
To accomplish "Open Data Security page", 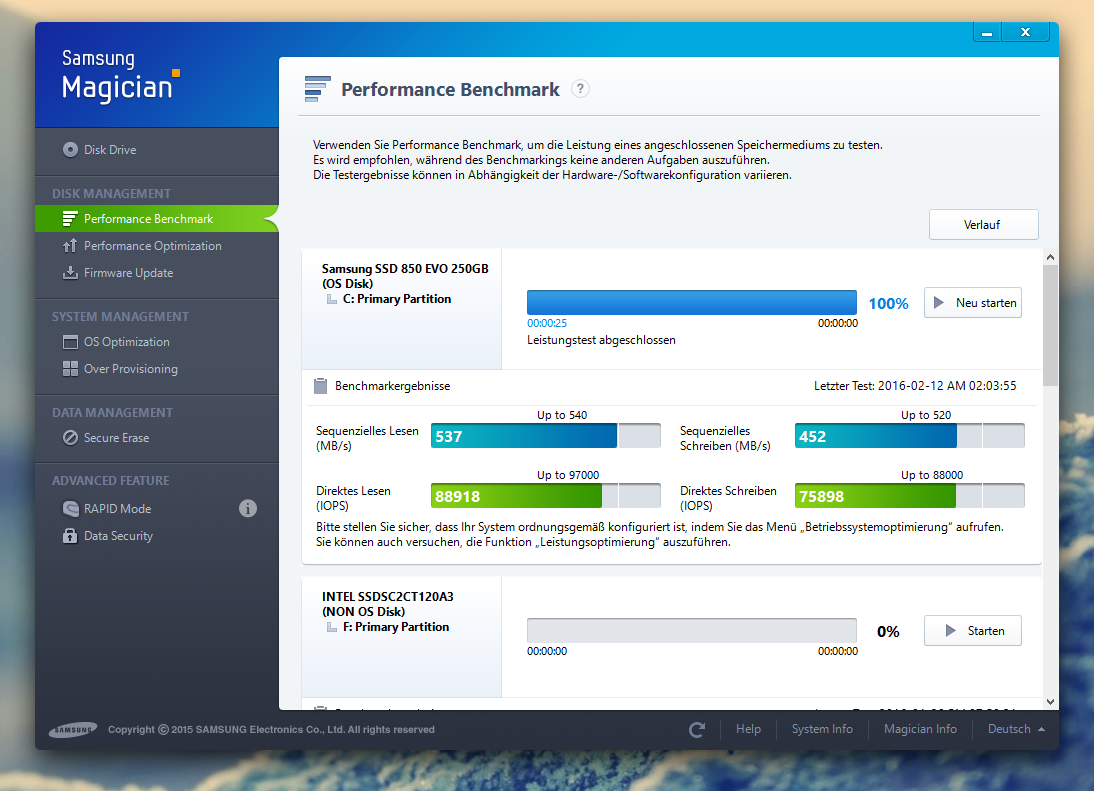I will (118, 536).
